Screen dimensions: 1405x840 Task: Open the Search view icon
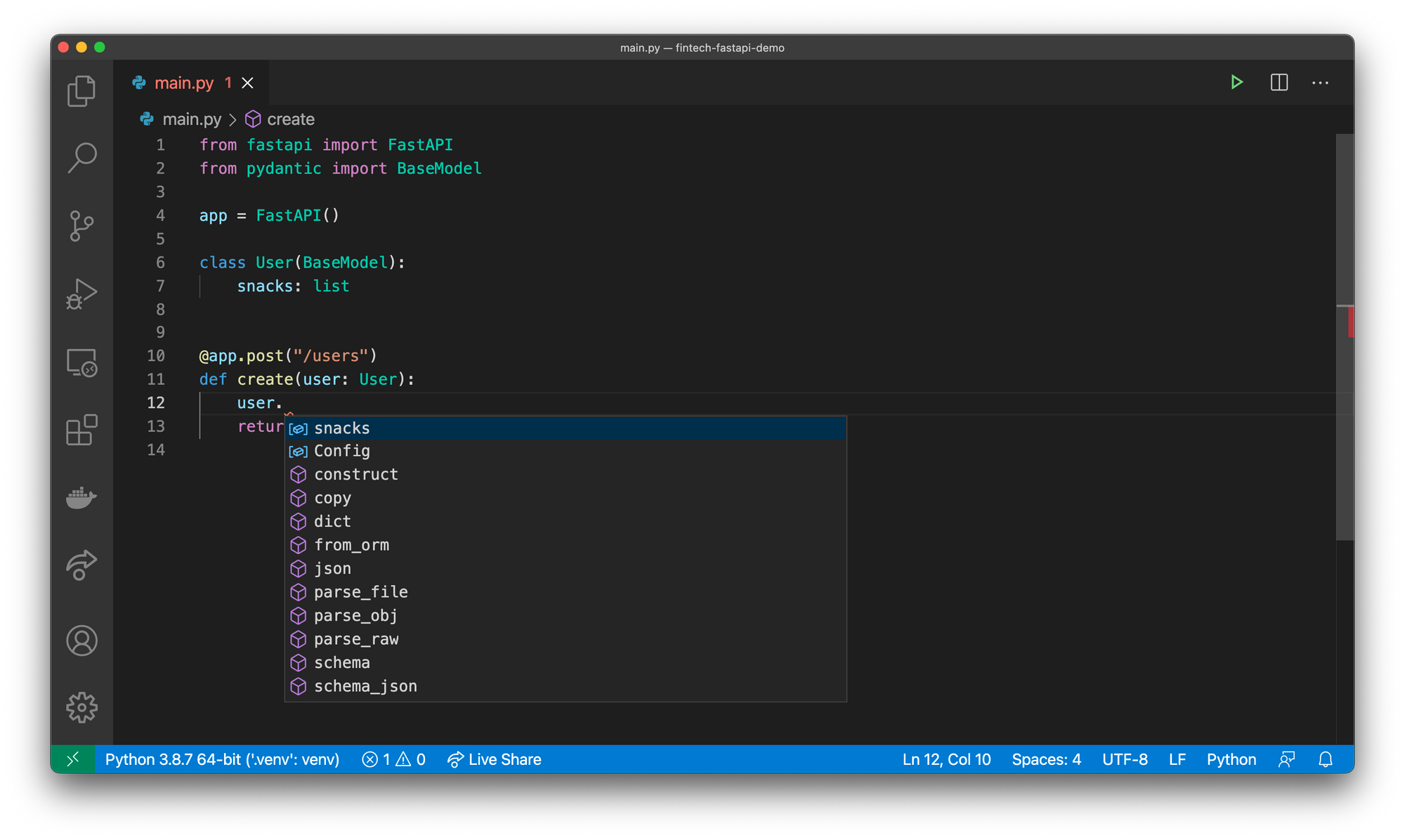pyautogui.click(x=81, y=158)
